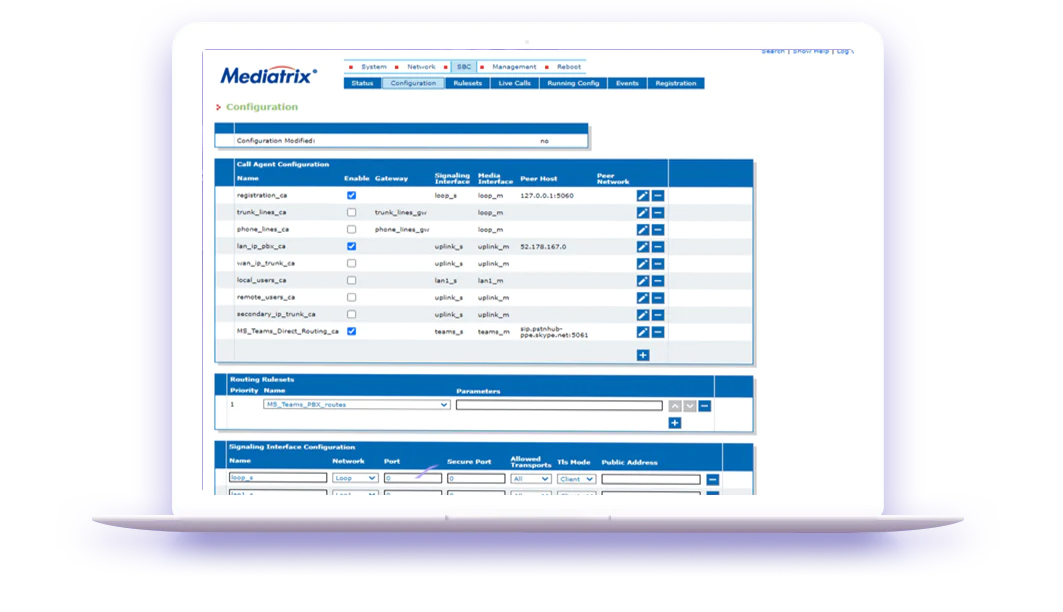Disable the MS_Teams_Direct_Routing_ca checkbox
This screenshot has height=612, width=1063.
pyautogui.click(x=351, y=331)
